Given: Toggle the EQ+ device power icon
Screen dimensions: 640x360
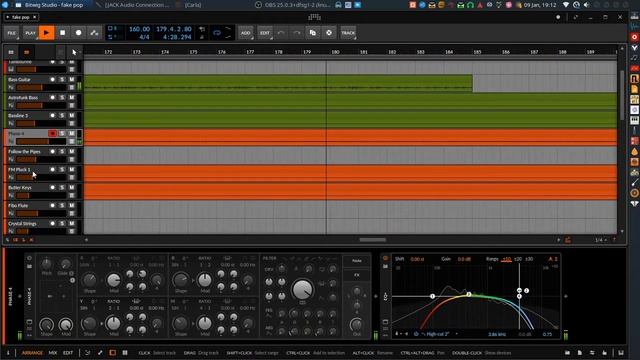Looking at the screenshot, I should [x=385, y=258].
